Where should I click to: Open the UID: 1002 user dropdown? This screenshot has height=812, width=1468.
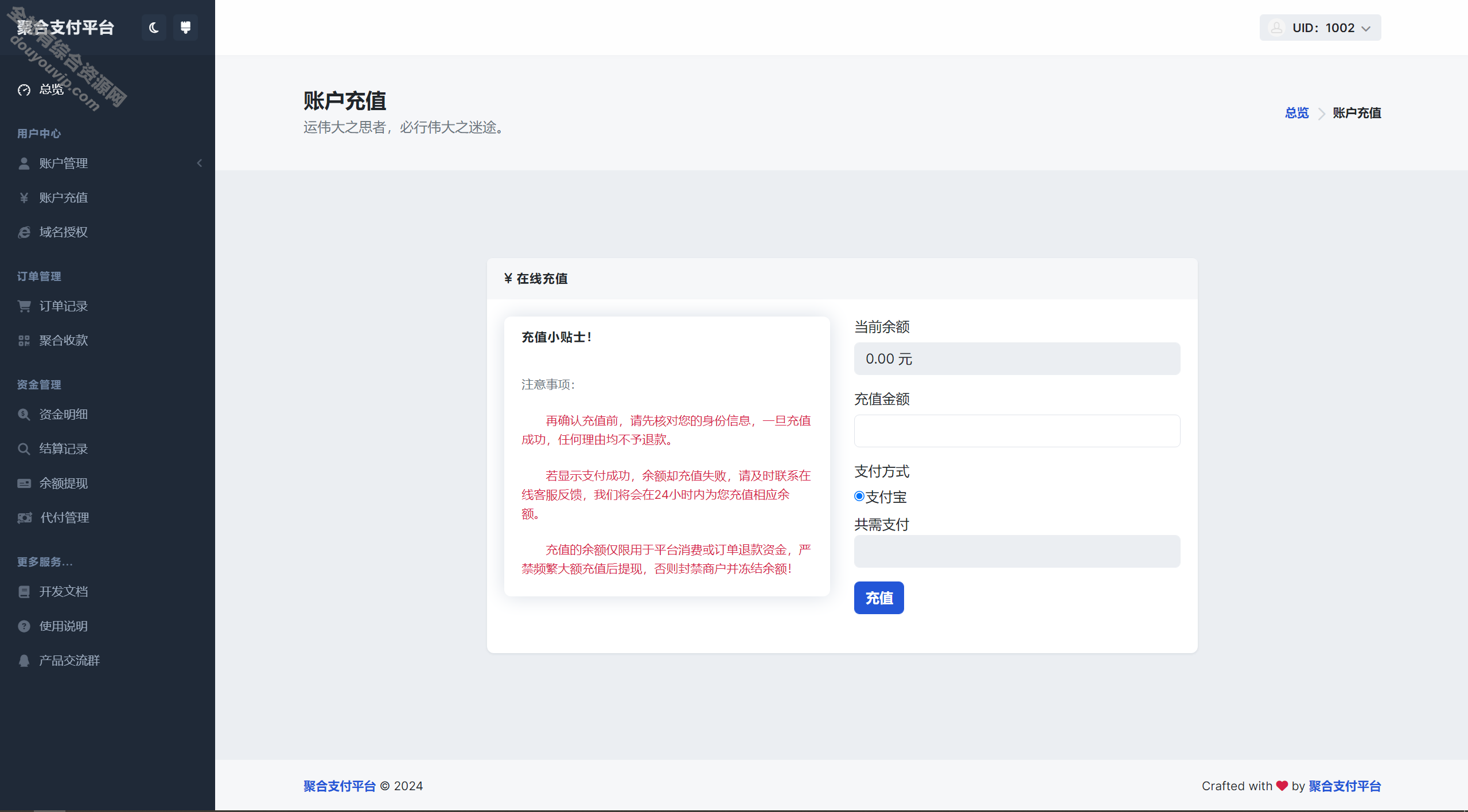pos(1320,28)
